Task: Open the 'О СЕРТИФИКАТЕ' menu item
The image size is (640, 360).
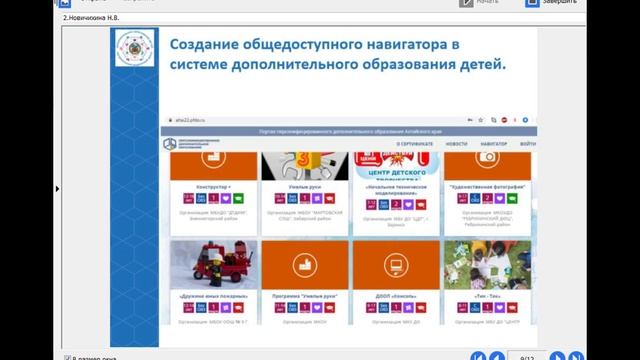Action: coord(415,144)
